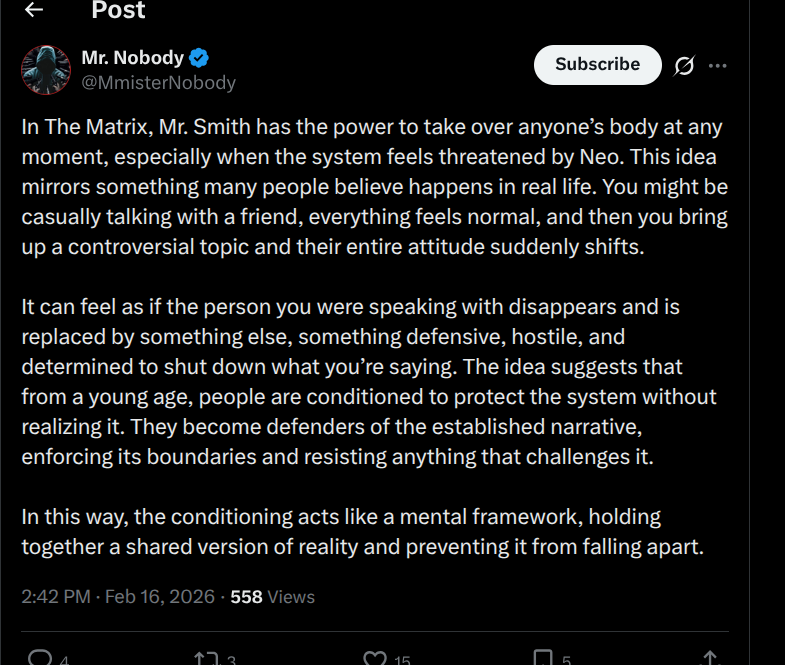Click the Post header title
Image resolution: width=785 pixels, height=665 pixels.
point(118,11)
